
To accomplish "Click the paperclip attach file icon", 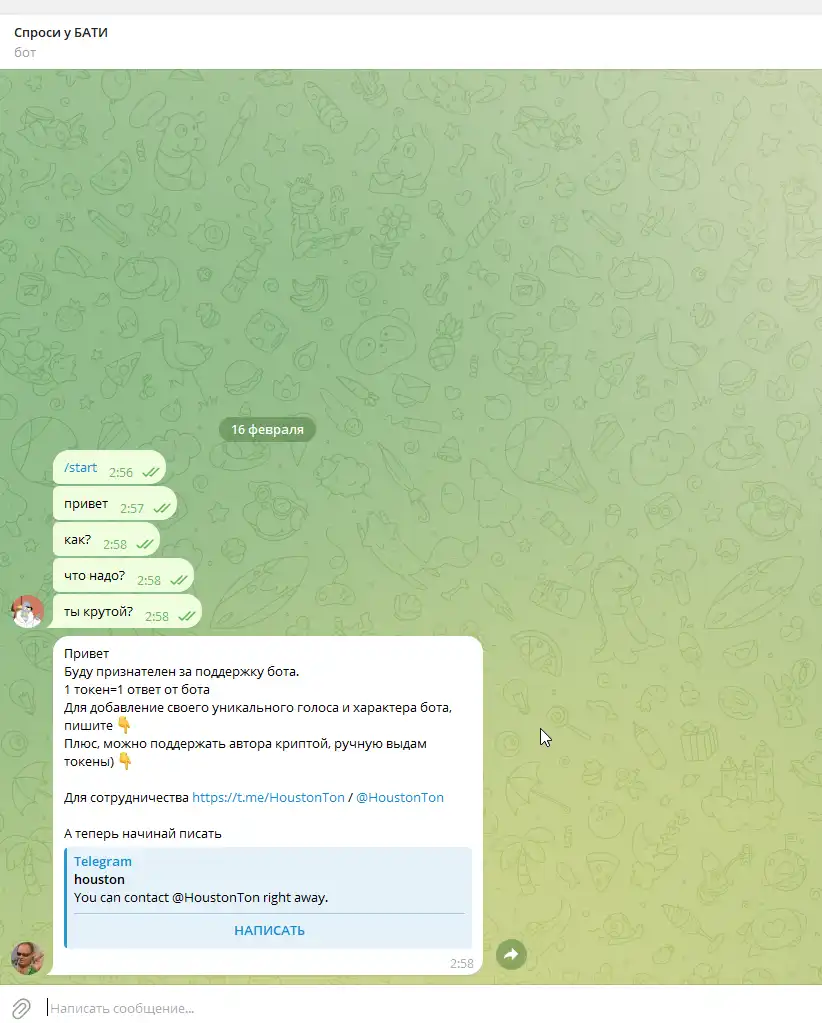I will (x=20, y=1007).
